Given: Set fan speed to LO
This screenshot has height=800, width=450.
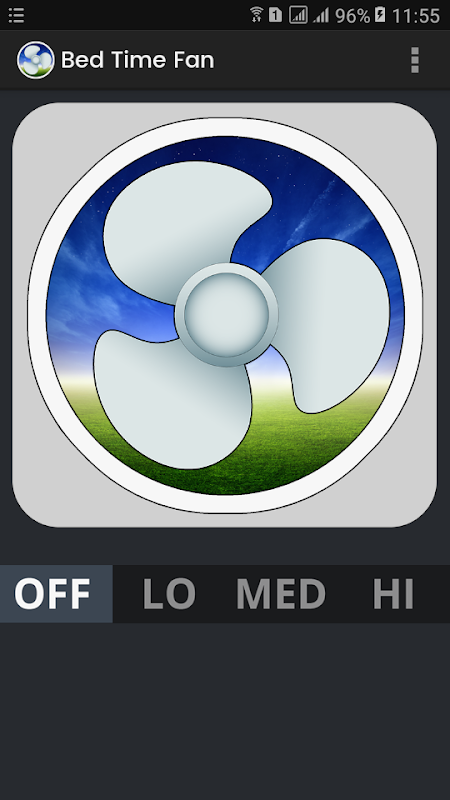Looking at the screenshot, I should click(x=169, y=594).
